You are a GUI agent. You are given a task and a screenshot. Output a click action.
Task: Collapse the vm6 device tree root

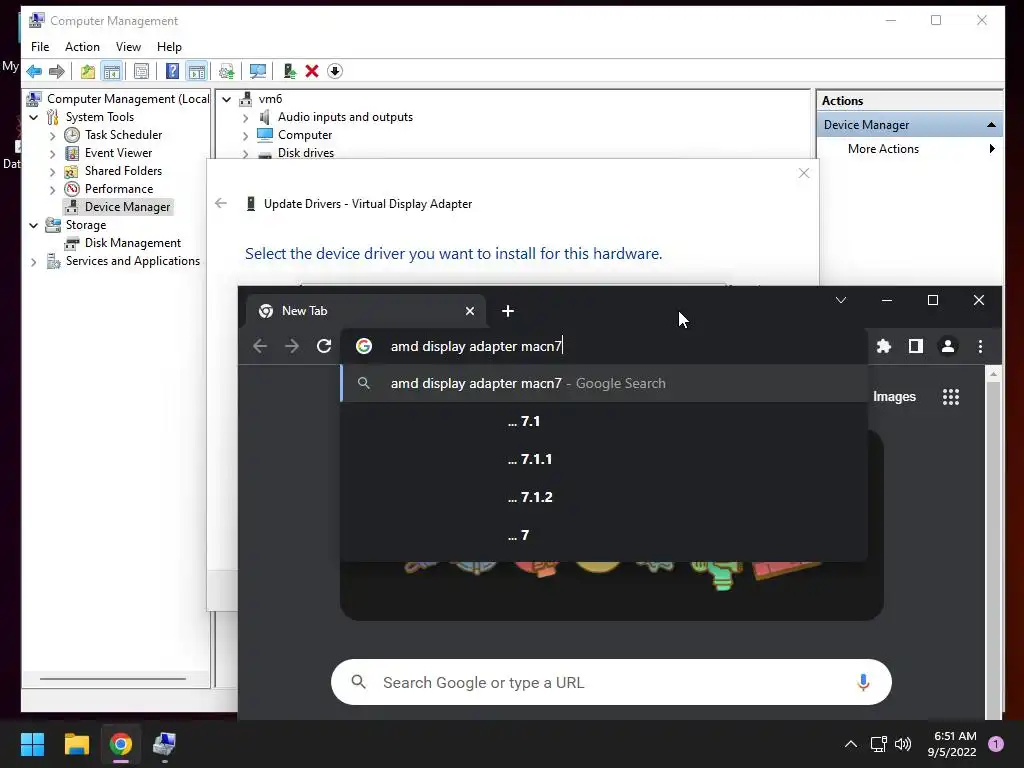[x=227, y=99]
